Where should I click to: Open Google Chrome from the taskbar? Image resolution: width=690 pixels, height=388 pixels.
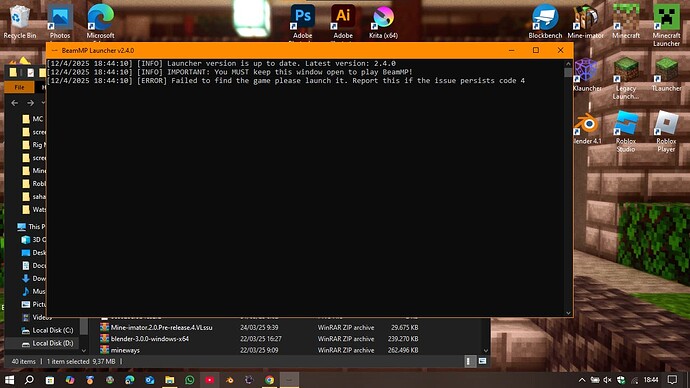[x=269, y=380]
